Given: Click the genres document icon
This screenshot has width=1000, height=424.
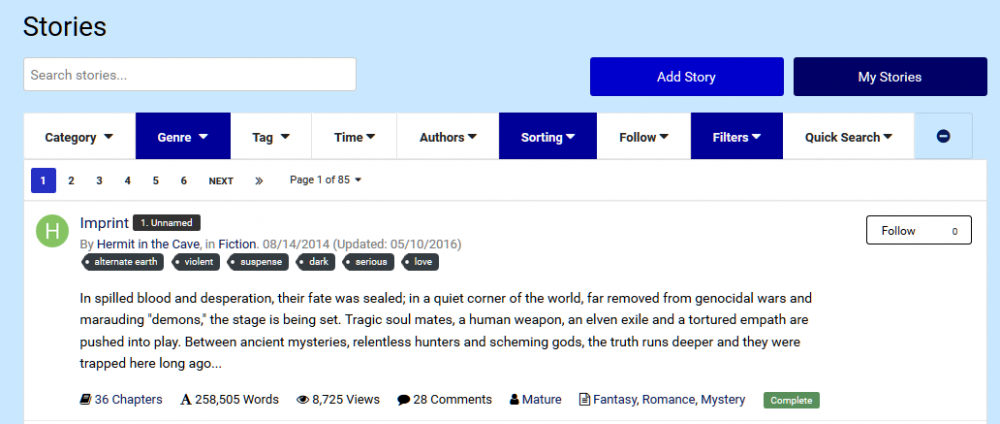Looking at the screenshot, I should (585, 400).
